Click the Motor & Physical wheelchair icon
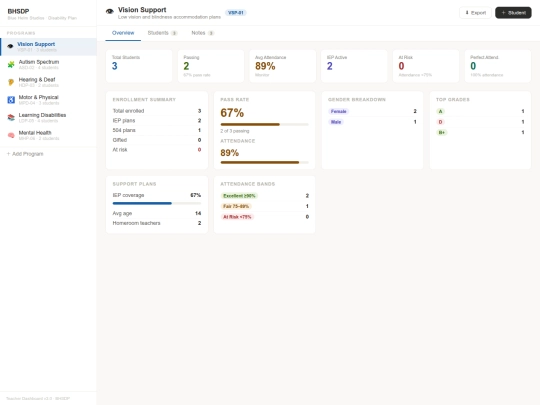 point(11,100)
